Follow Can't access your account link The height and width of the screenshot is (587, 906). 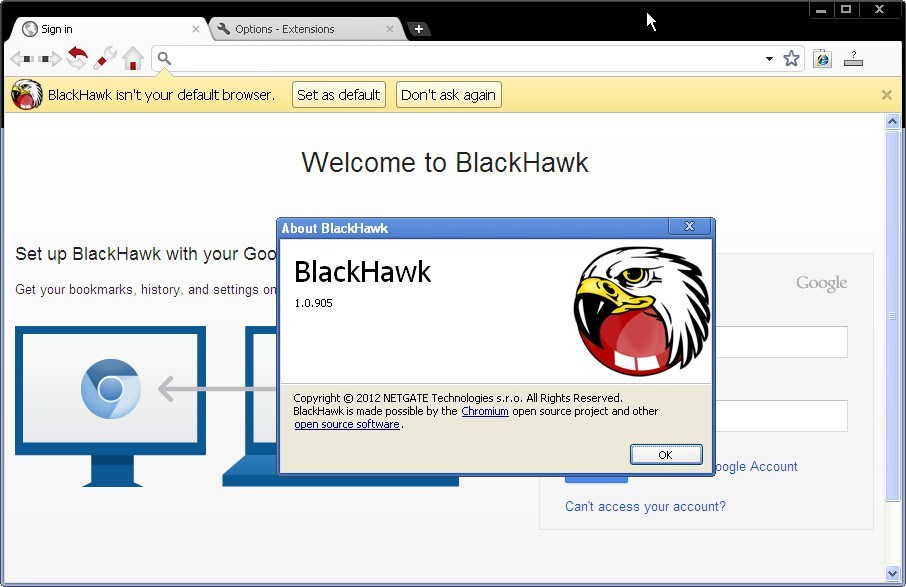(x=645, y=506)
